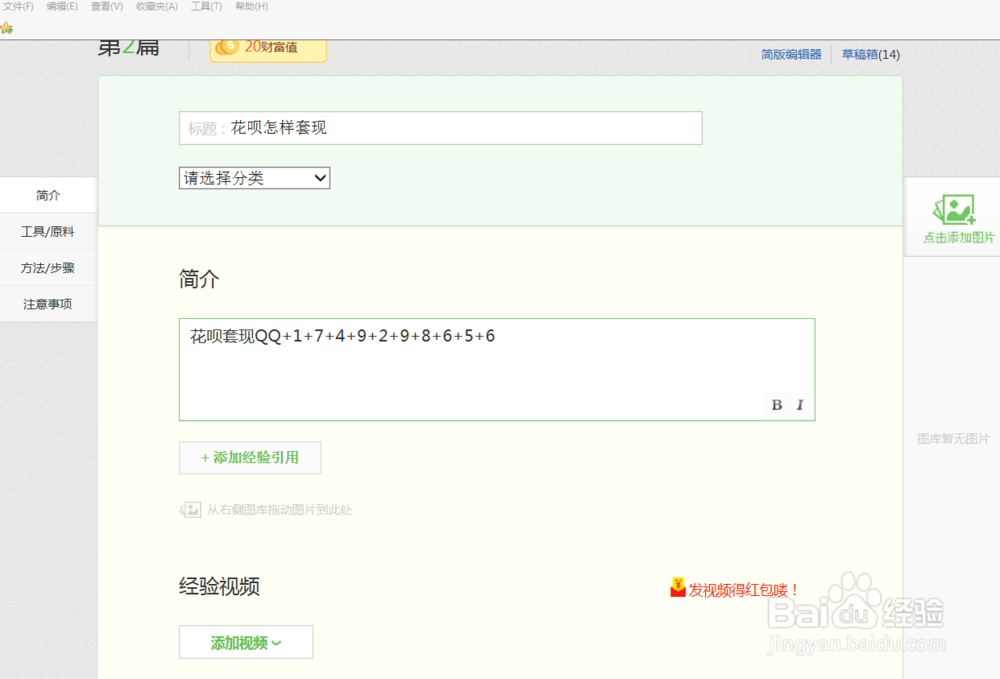This screenshot has width=1000, height=679.
Task: Open the 工具(T) menu
Action: coord(205,6)
